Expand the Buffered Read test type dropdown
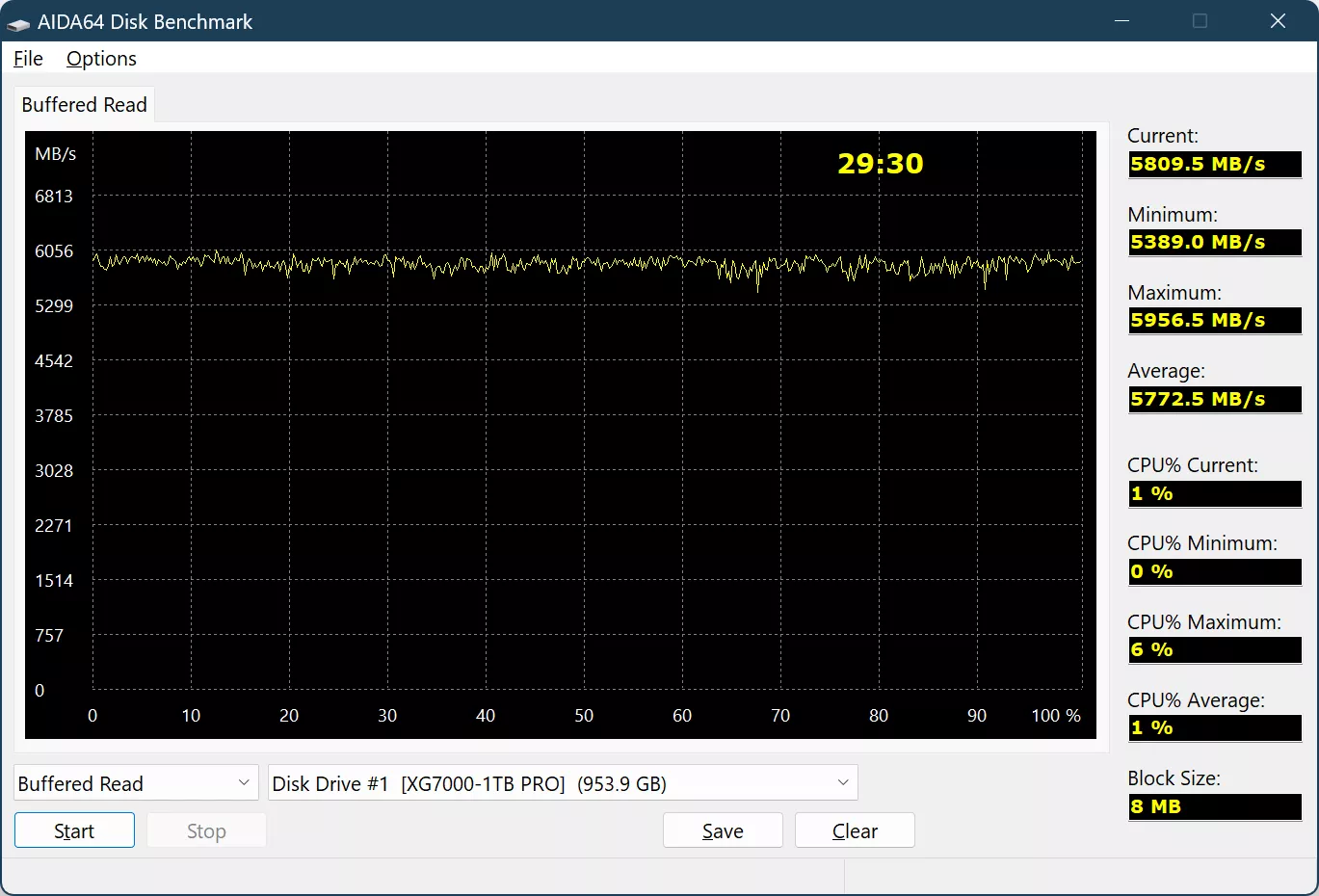 coord(136,783)
